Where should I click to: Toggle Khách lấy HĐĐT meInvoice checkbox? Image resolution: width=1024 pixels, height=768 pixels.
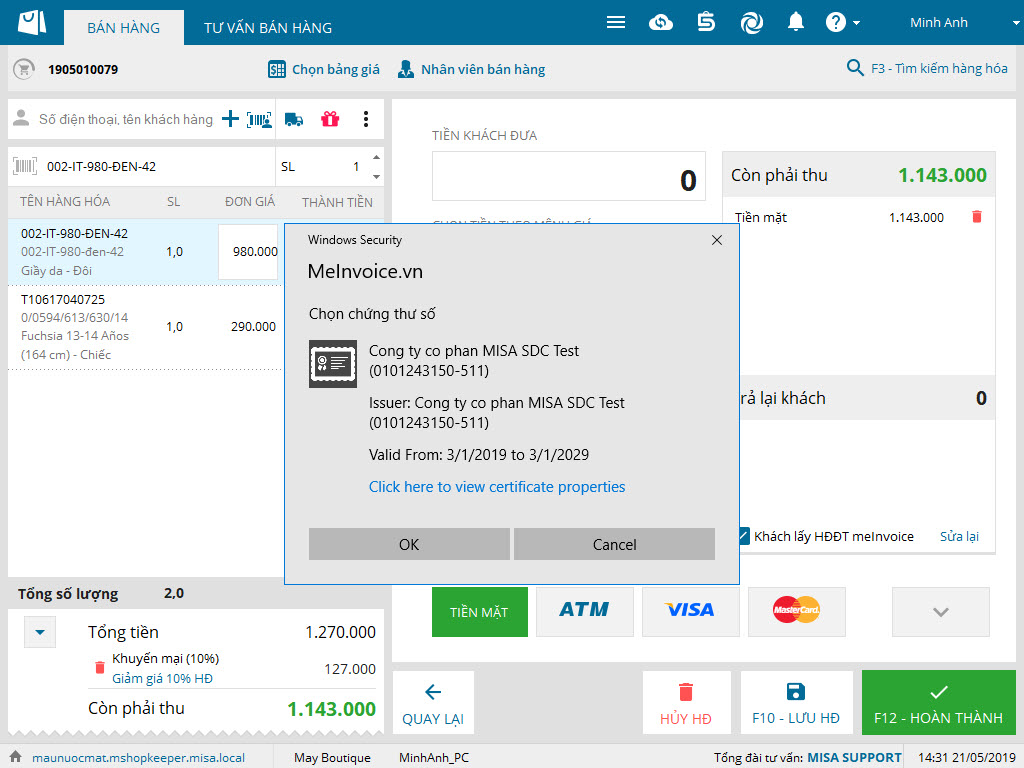coord(744,536)
